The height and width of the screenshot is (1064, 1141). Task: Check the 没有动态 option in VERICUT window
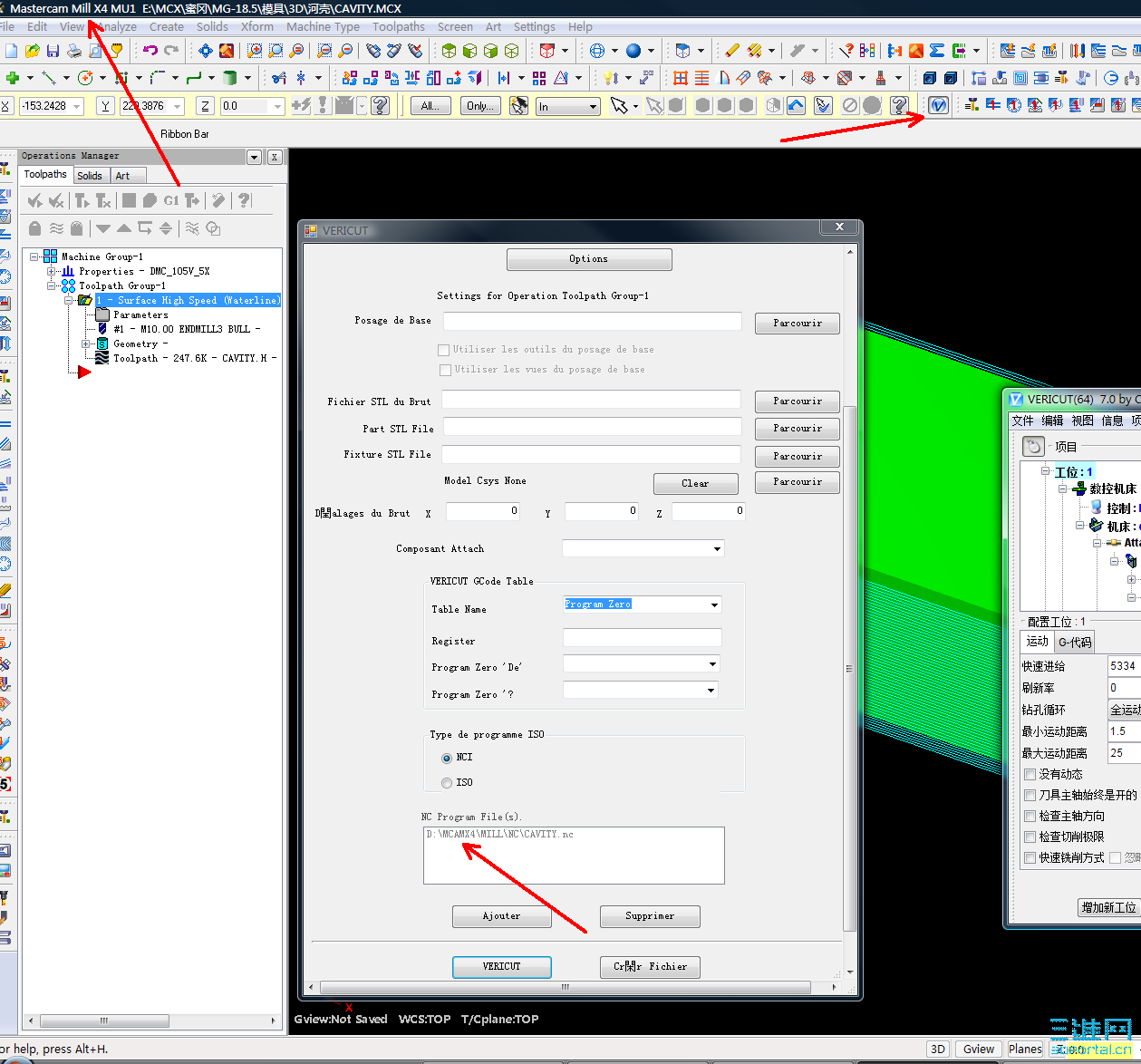tap(1030, 774)
